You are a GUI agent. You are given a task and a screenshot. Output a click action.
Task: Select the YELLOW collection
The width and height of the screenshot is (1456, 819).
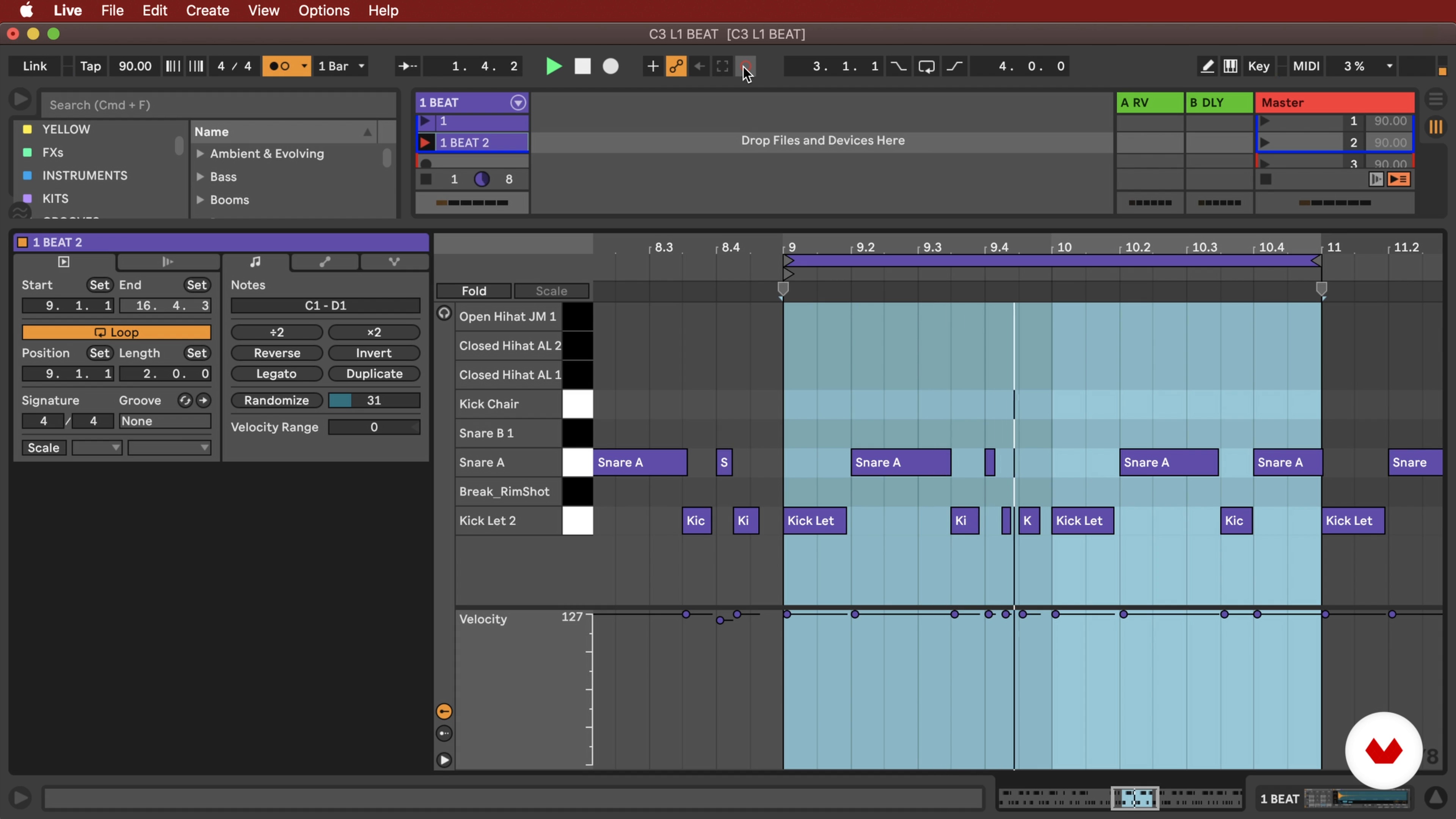tap(66, 129)
